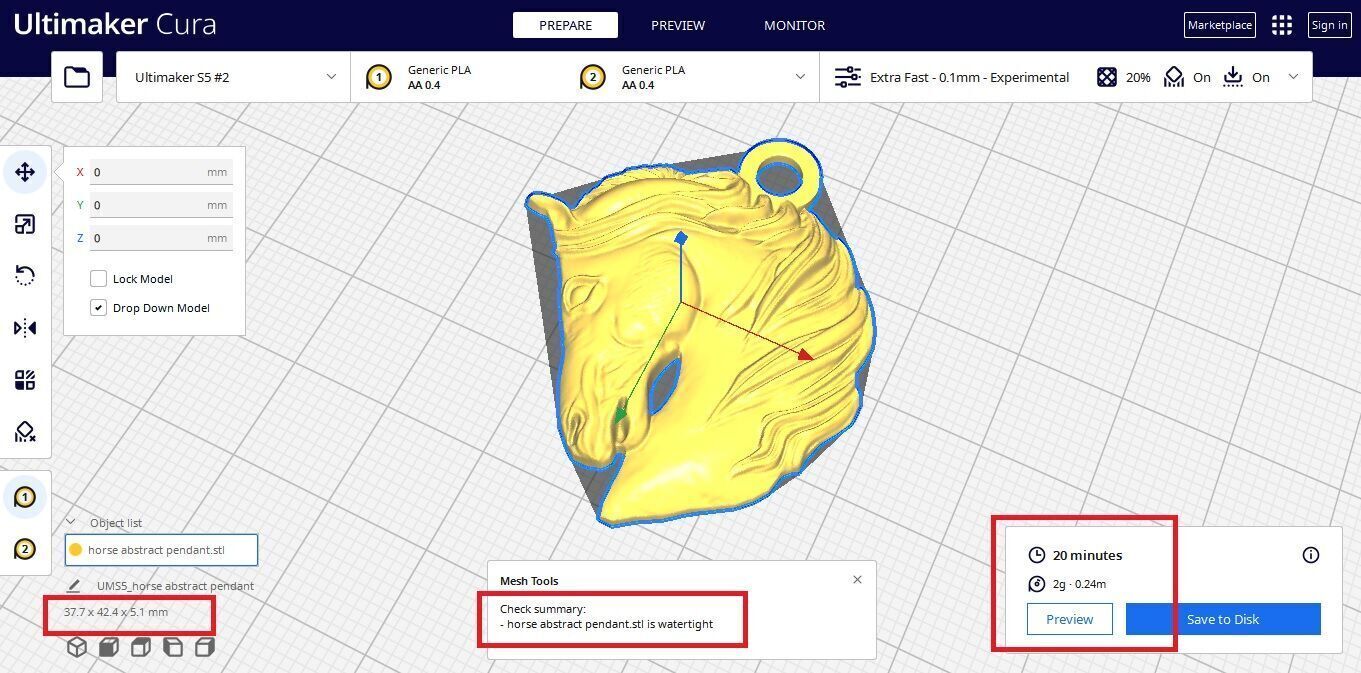Click the support On icon
The width and height of the screenshot is (1361, 673).
click(1174, 77)
